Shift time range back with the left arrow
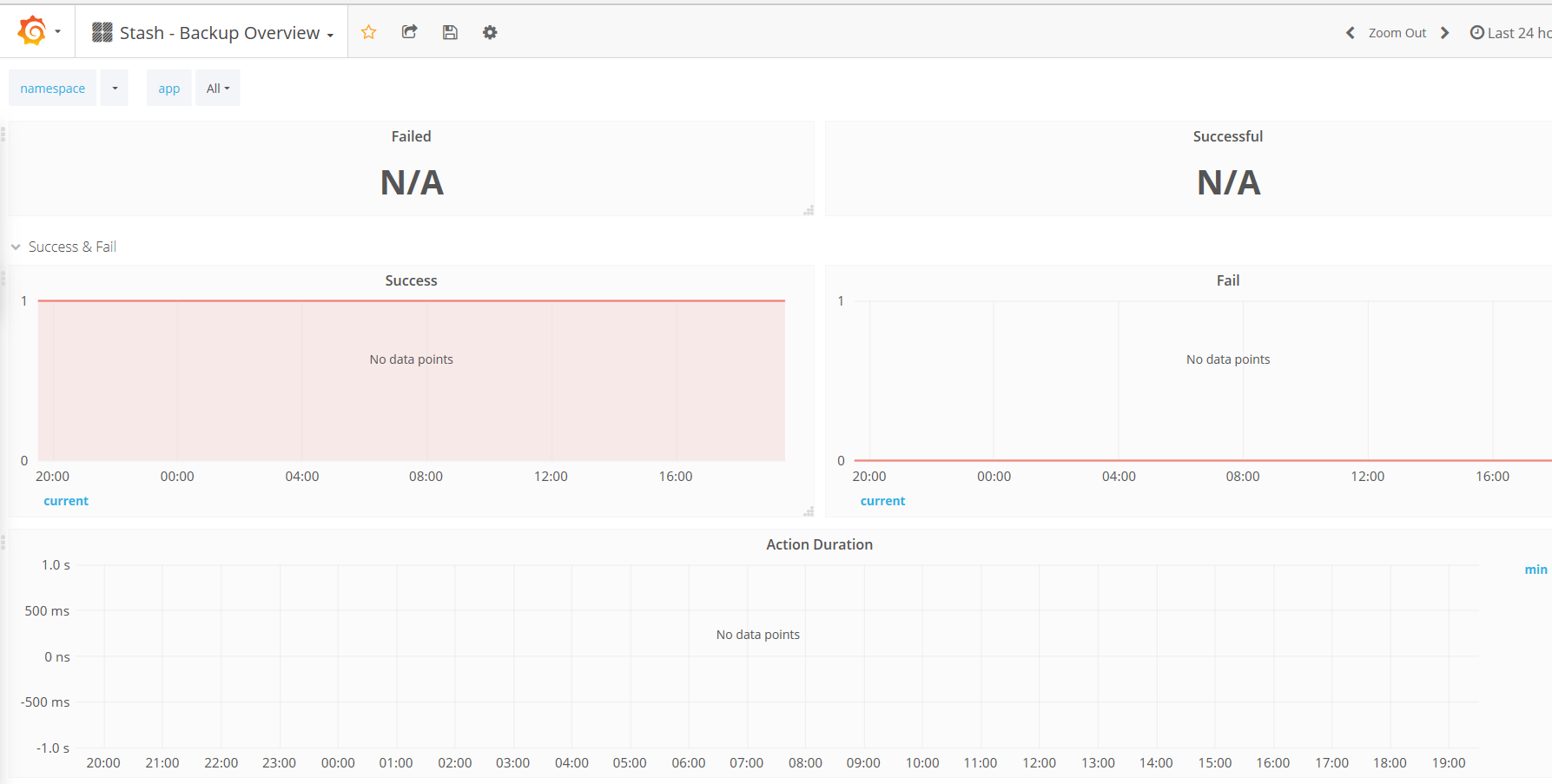This screenshot has width=1552, height=784. pos(1350,31)
